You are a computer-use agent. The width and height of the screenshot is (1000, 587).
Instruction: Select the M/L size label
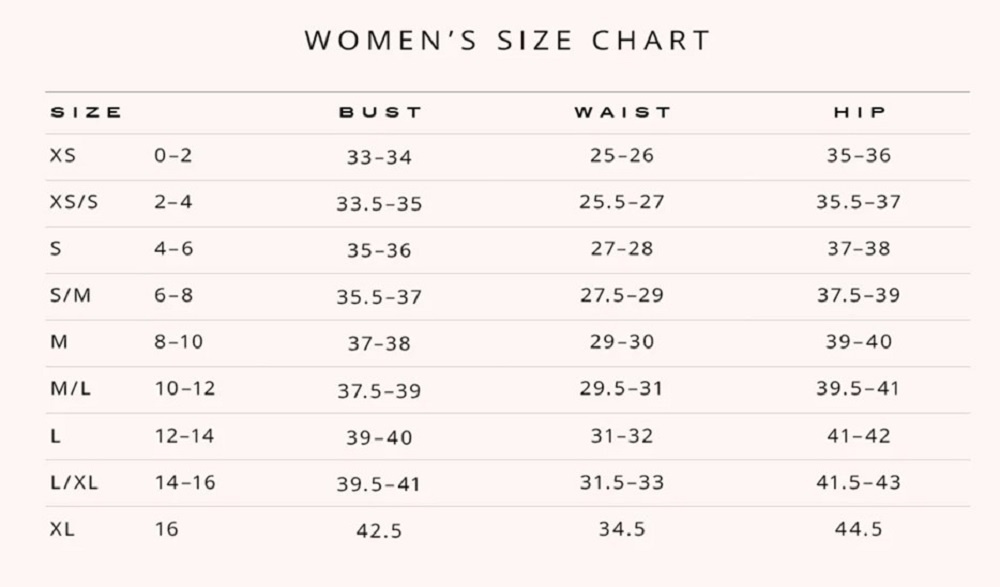(x=71, y=389)
